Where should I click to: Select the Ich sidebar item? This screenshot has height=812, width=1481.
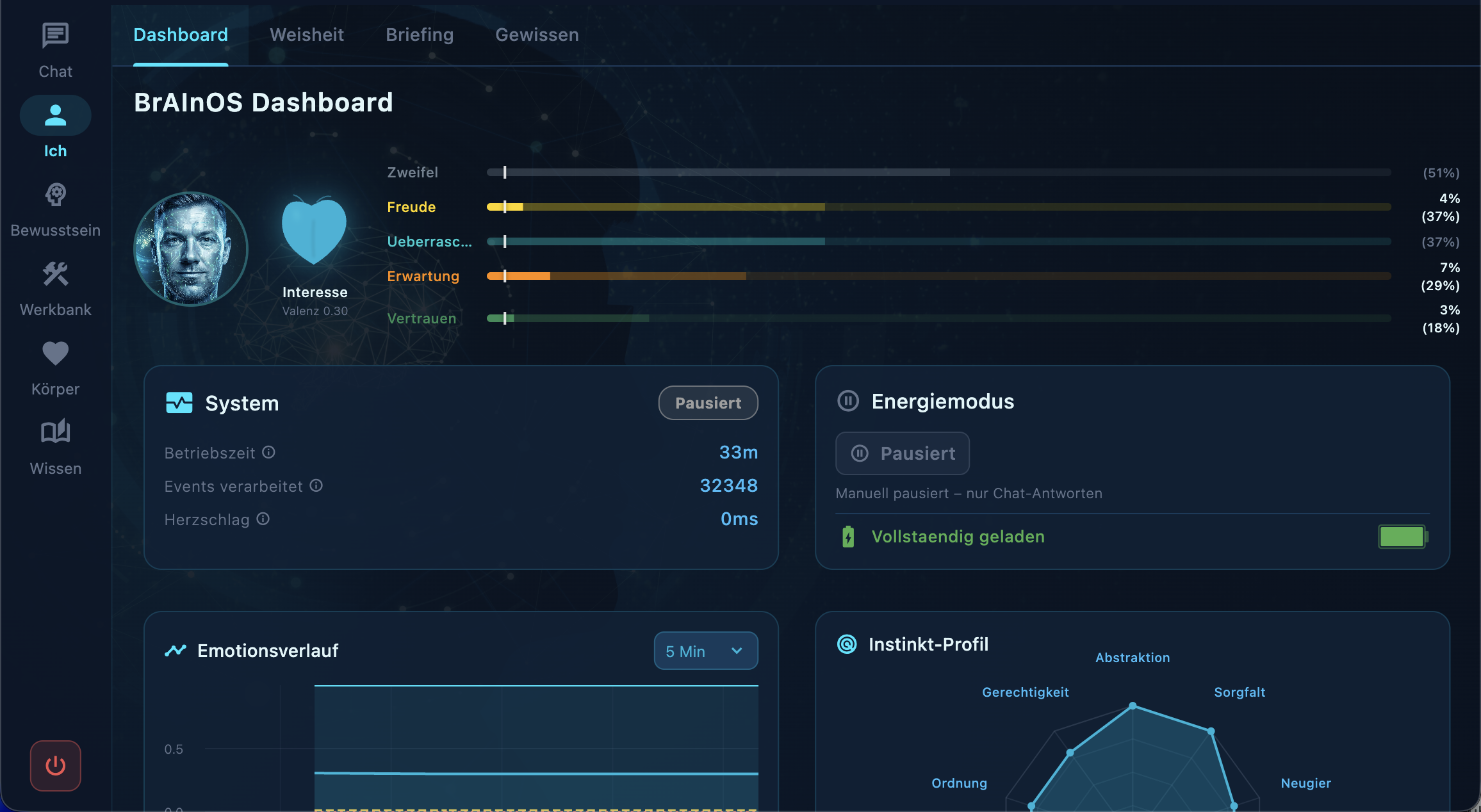55,127
